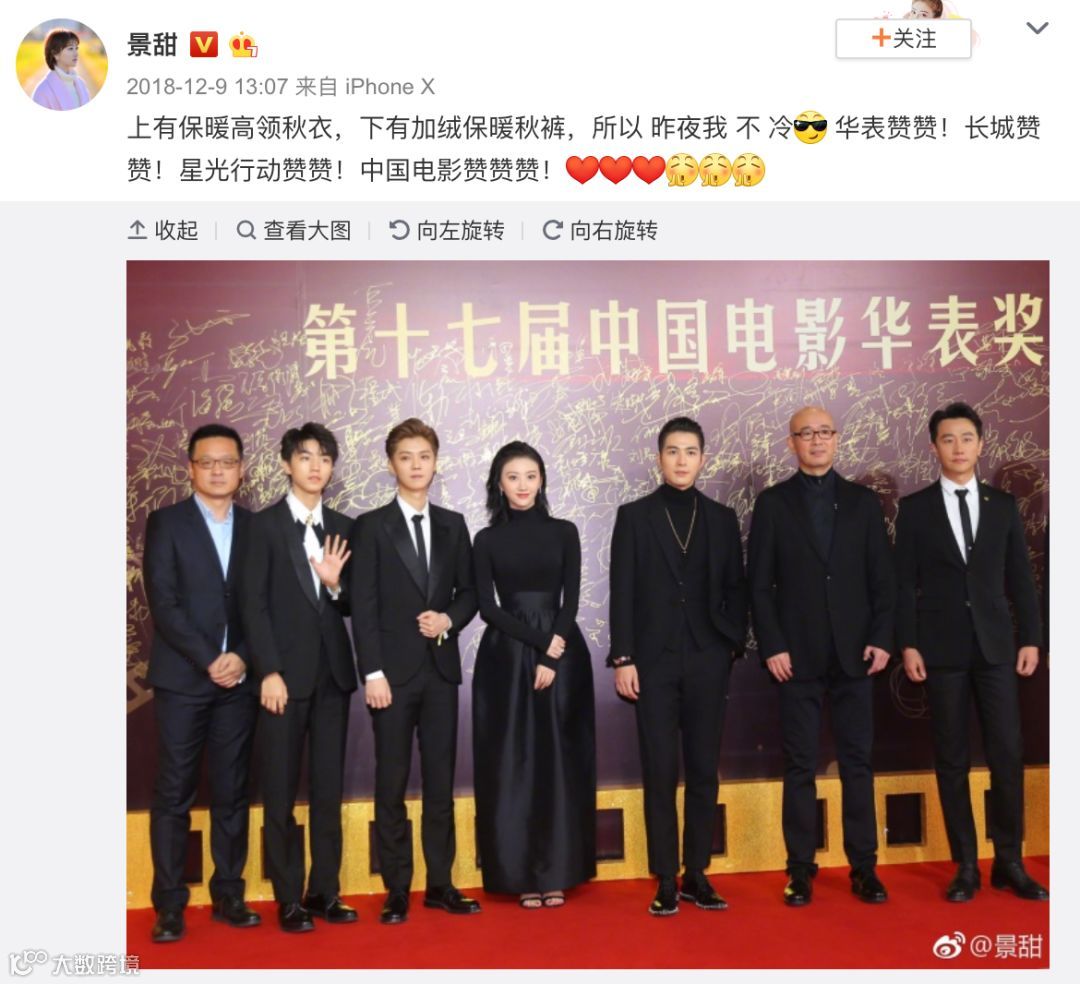1080x984 pixels.
Task: Click the clockwise rotate arrow icon
Action: (552, 230)
